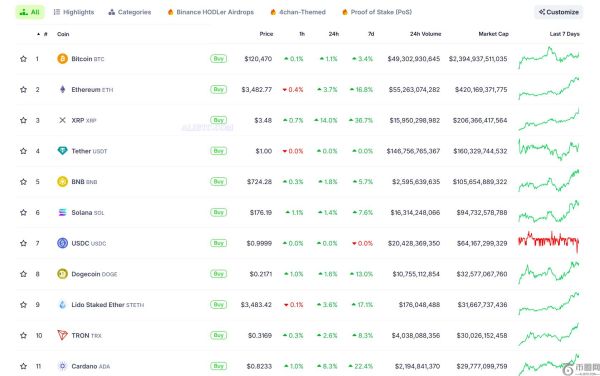600x376 pixels.
Task: Click the Buy button for Ethereum
Action: (218, 90)
